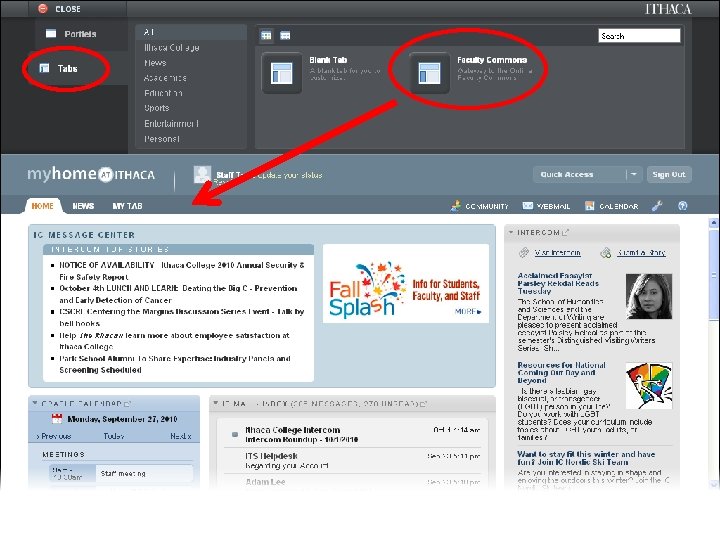Choose the Personal category
720x540 pixels.
162,139
